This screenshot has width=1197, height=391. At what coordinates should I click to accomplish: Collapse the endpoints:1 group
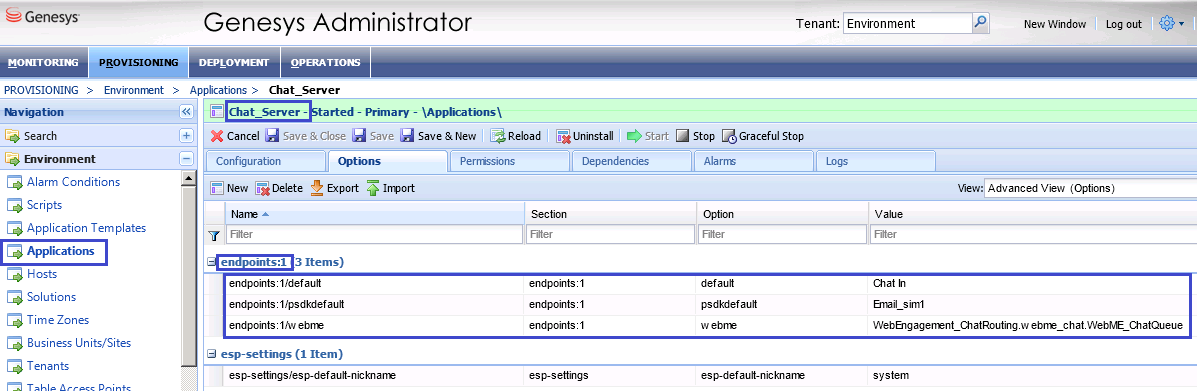point(211,262)
